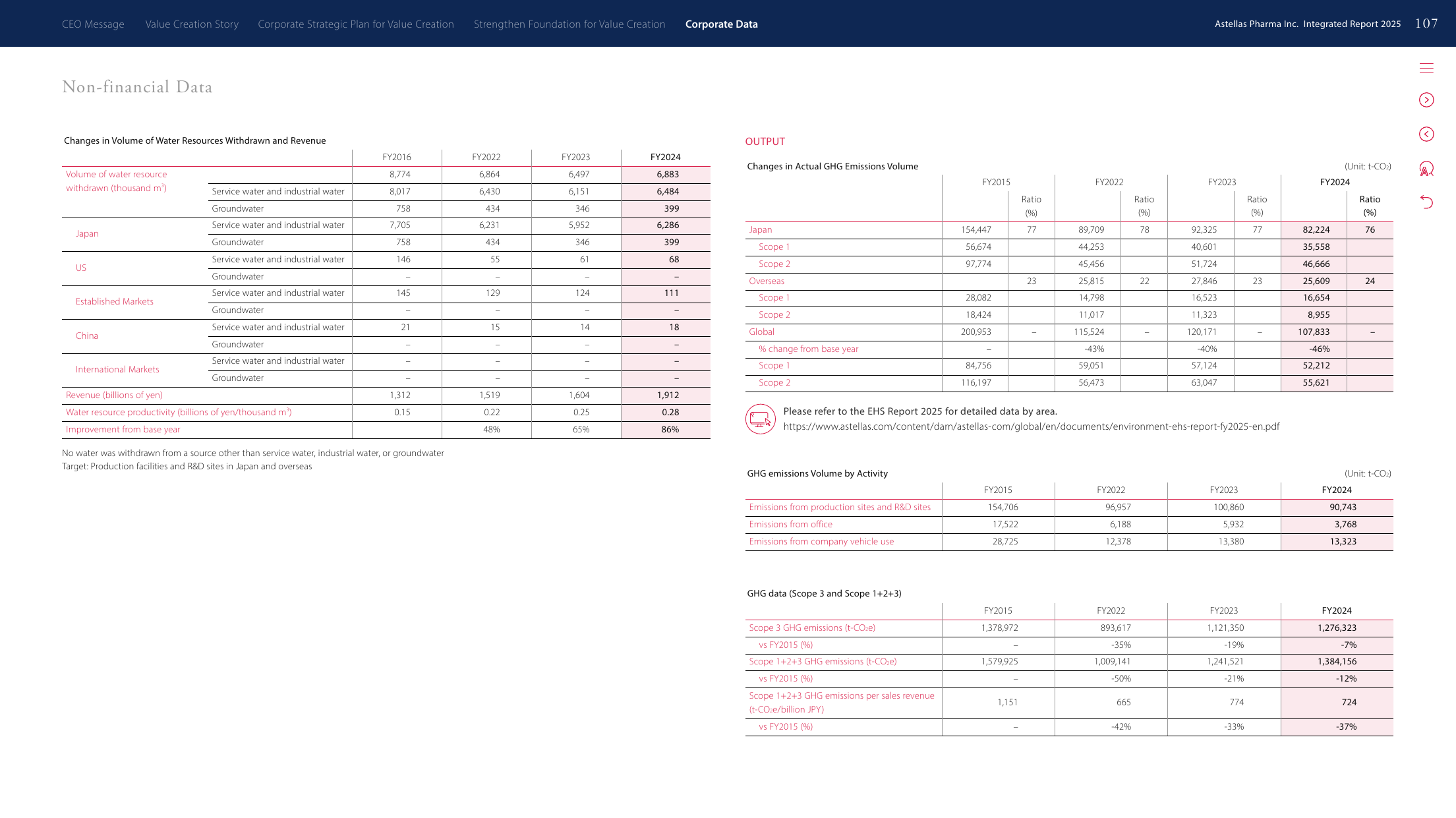Click 'GHG emissions Volume by Activity' title
The height and width of the screenshot is (818, 1456).
point(817,474)
